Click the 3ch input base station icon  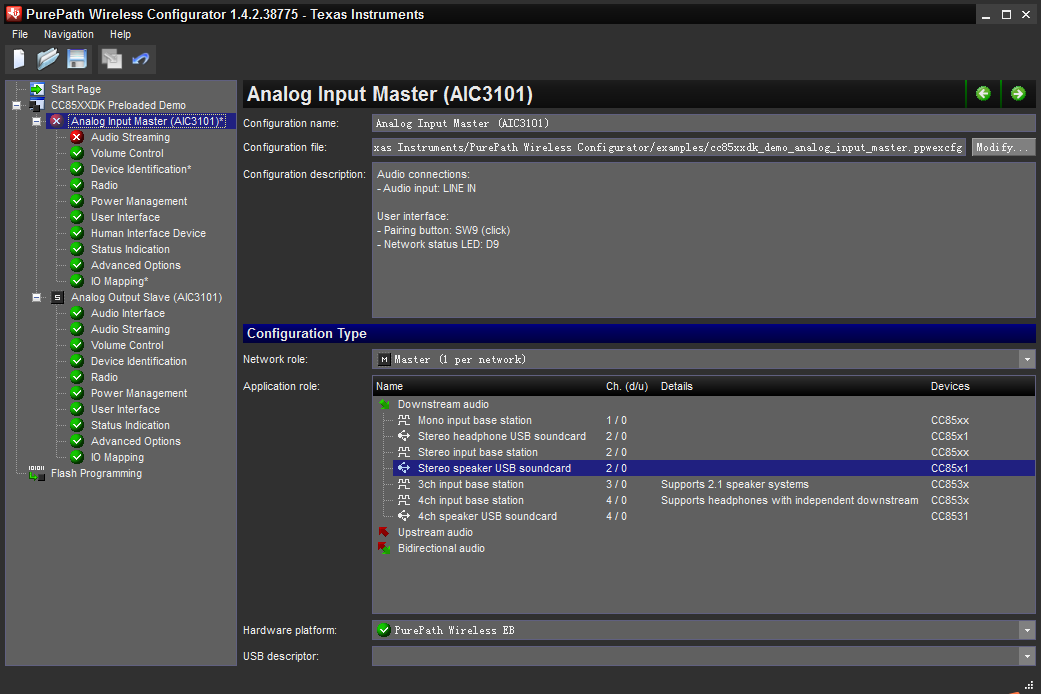[x=404, y=484]
